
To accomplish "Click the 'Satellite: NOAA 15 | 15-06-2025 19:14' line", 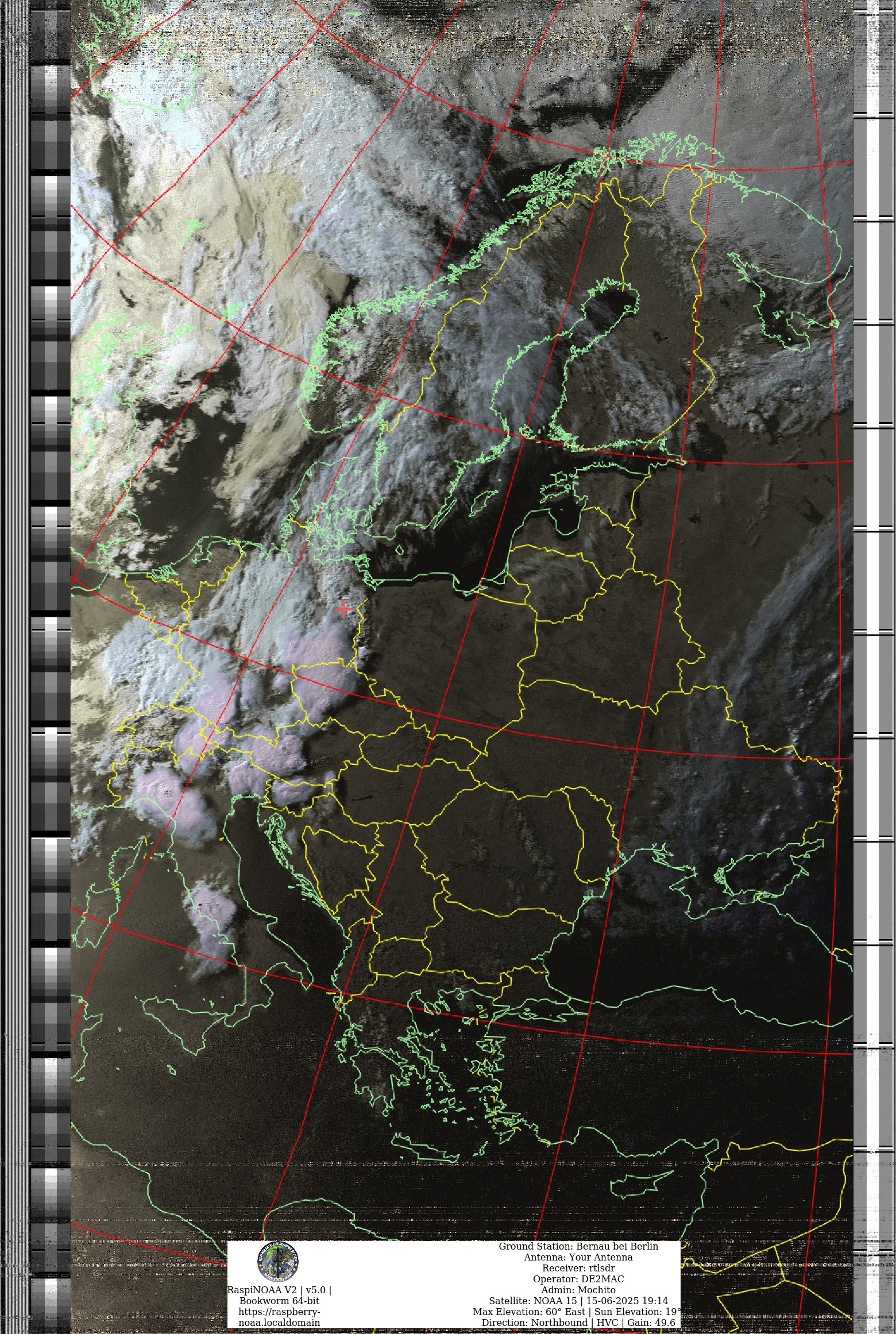I will (578, 1301).
